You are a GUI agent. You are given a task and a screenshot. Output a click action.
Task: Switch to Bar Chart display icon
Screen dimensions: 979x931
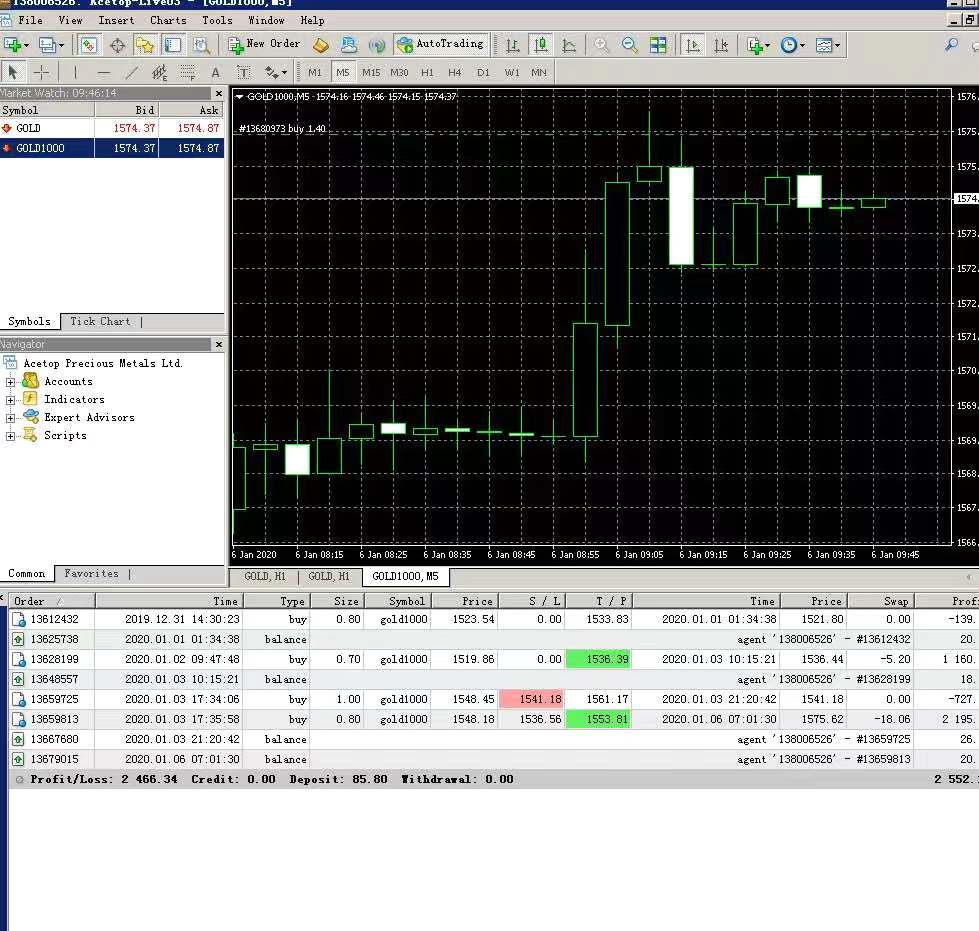click(x=513, y=45)
